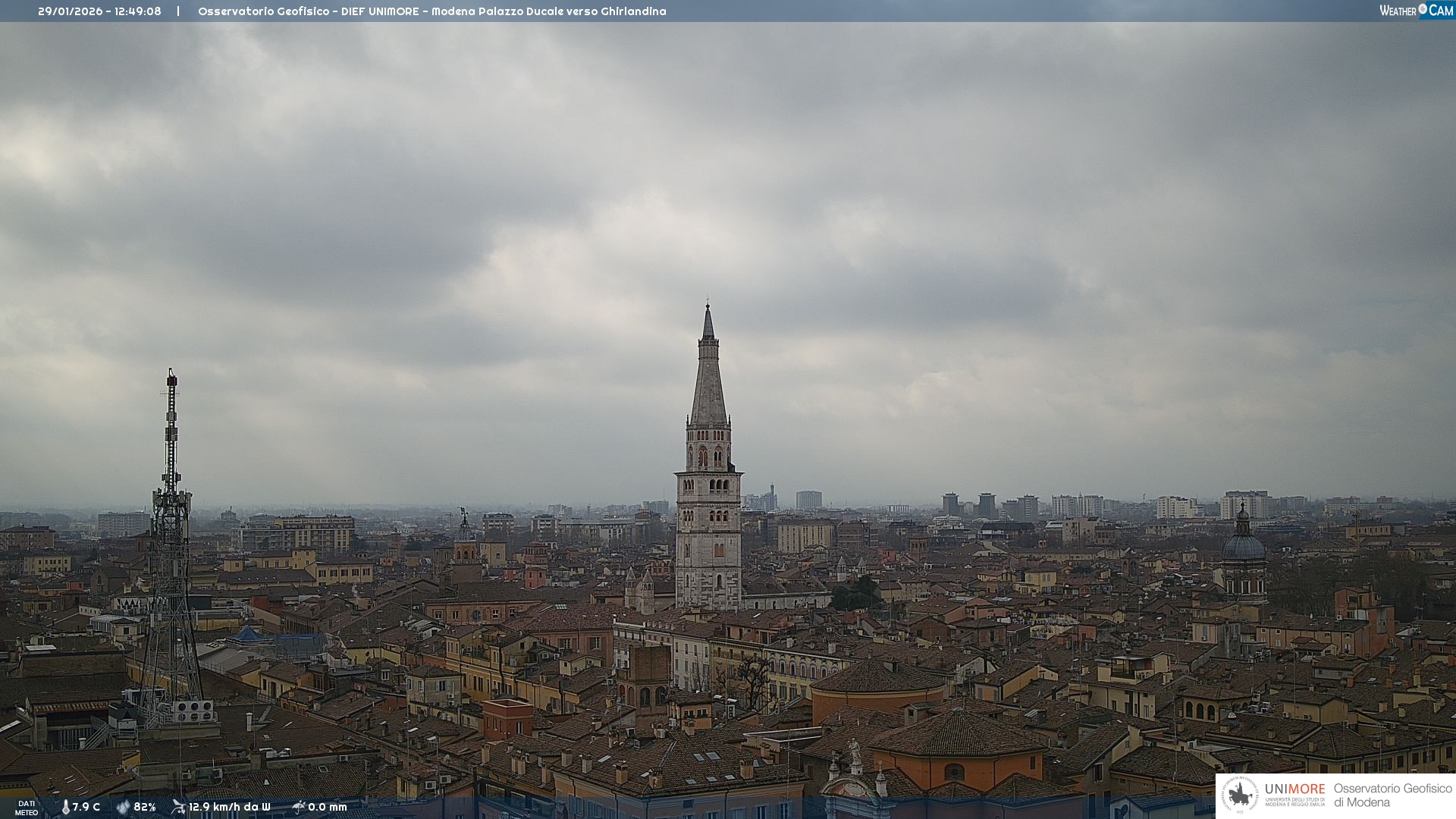Click the Osservatorio Geofisico camera title text

tap(431, 11)
